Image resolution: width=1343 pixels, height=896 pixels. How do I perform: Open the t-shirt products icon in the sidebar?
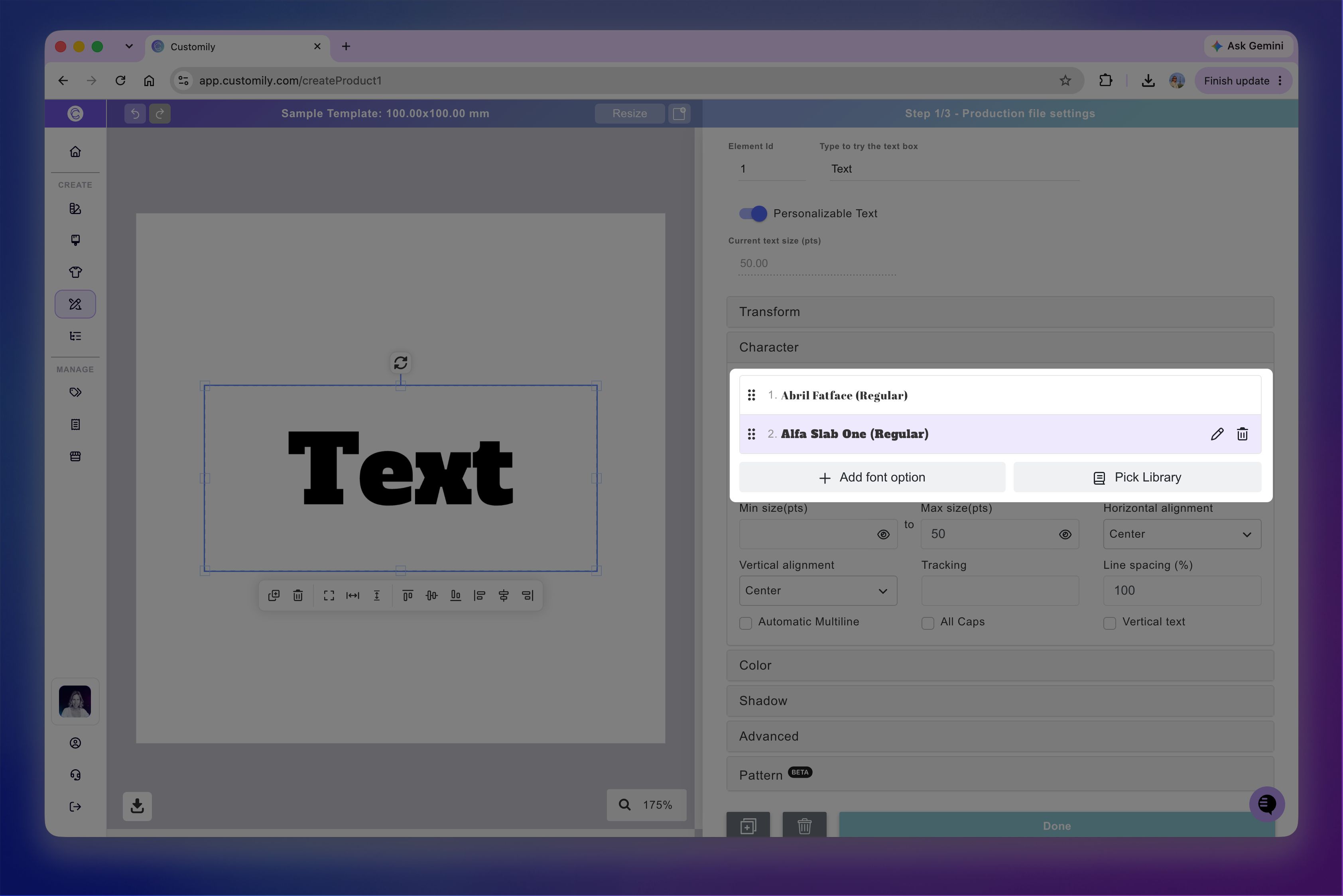pos(75,272)
